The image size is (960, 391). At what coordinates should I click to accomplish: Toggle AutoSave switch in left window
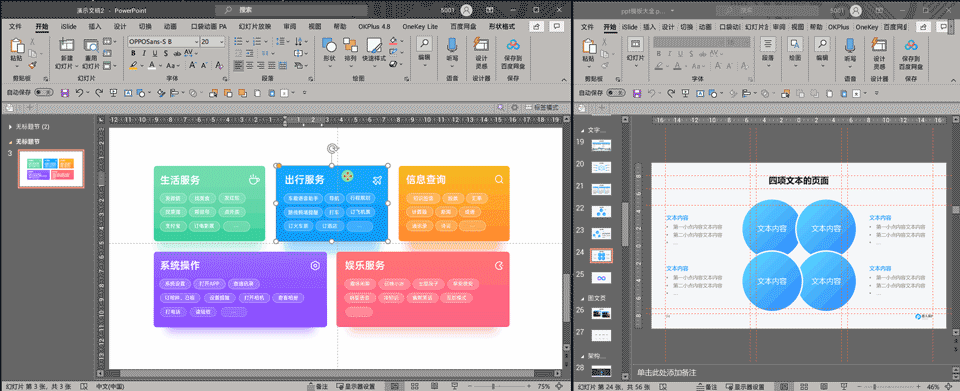point(43,92)
